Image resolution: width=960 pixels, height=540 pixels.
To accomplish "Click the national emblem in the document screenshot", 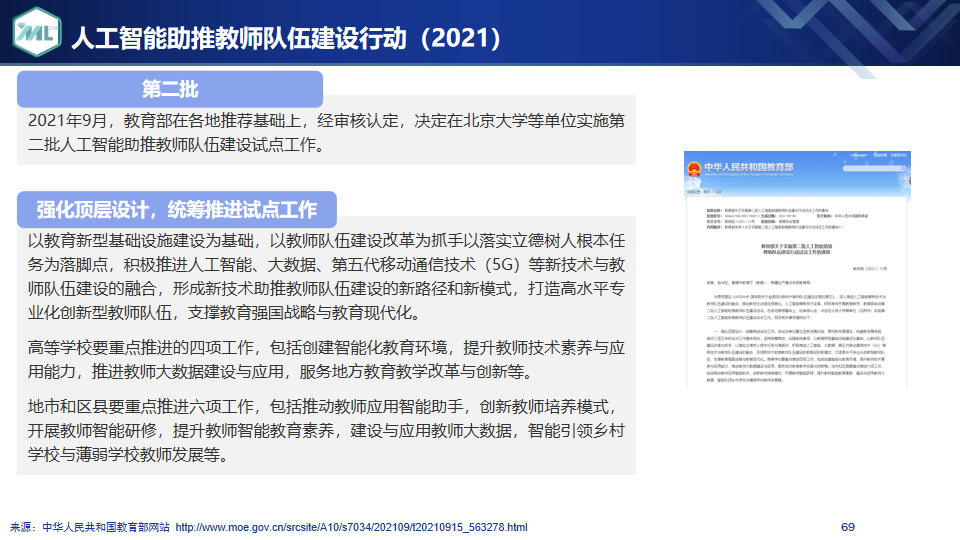I will pyautogui.click(x=693, y=170).
